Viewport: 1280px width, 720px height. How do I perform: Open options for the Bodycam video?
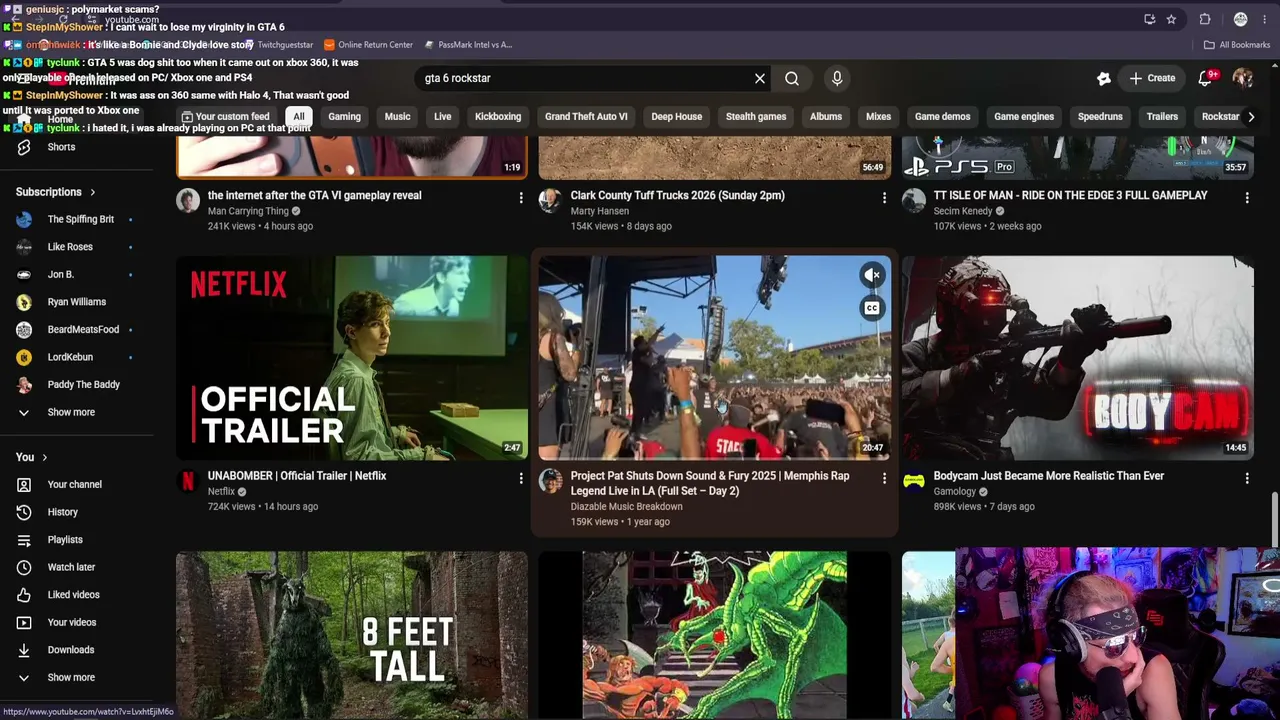(1247, 479)
